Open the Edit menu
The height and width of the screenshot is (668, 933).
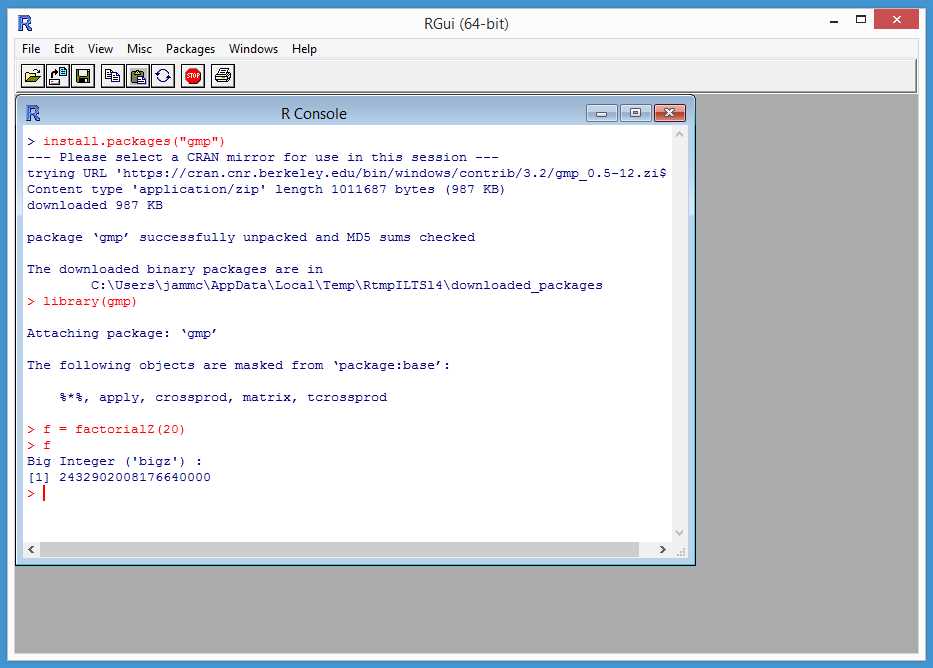tap(64, 48)
